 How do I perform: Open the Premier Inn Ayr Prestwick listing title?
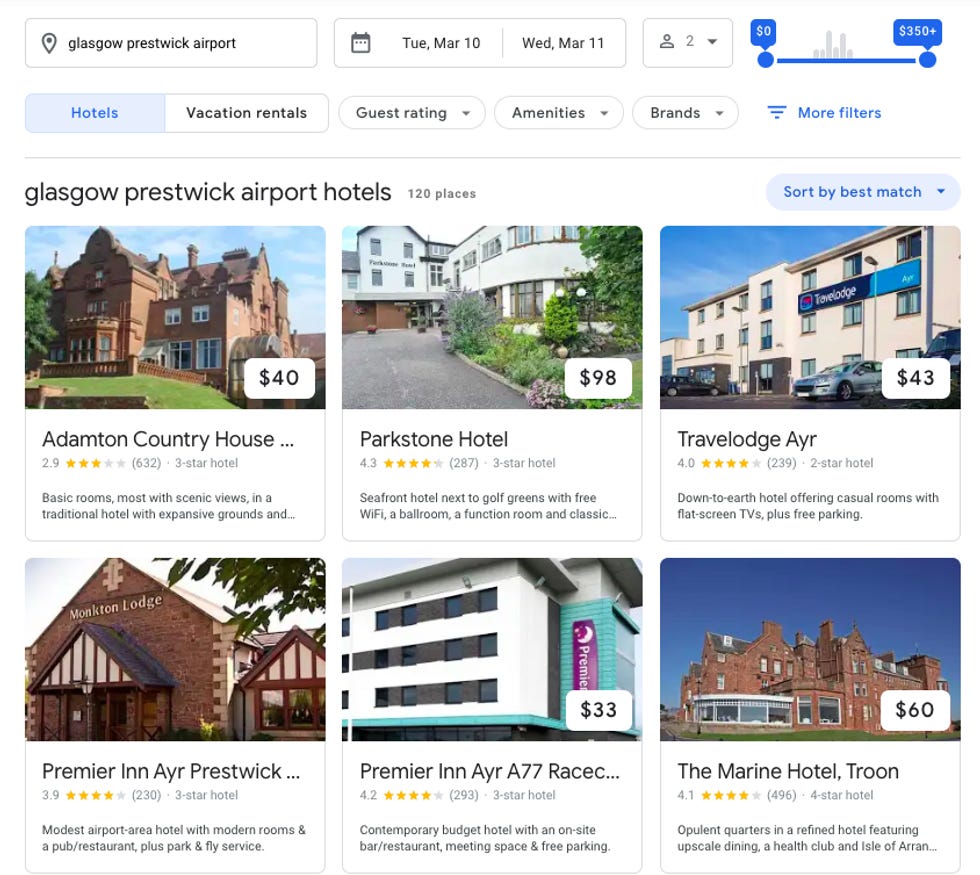point(171,771)
